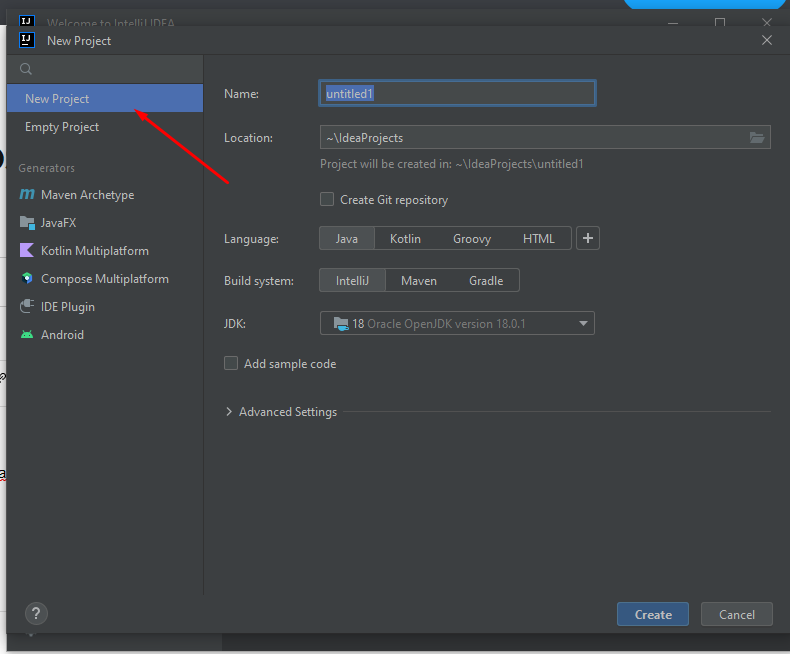
Task: Select HTML as the language
Action: (539, 238)
